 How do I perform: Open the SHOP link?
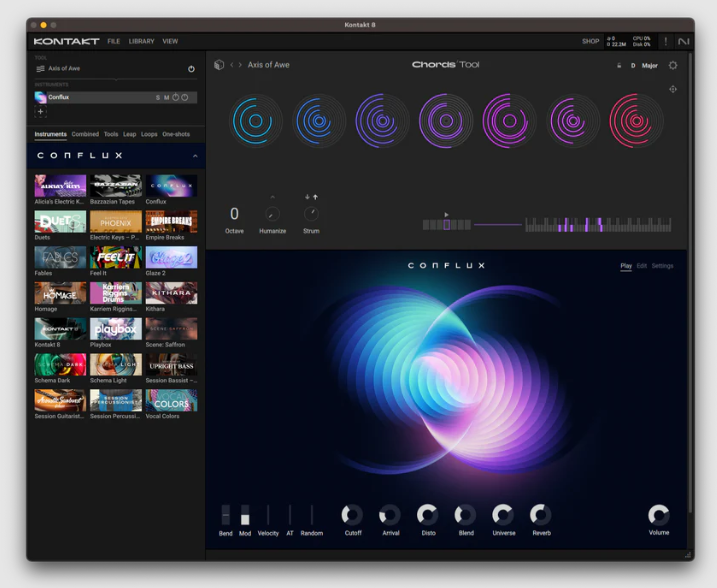[590, 42]
